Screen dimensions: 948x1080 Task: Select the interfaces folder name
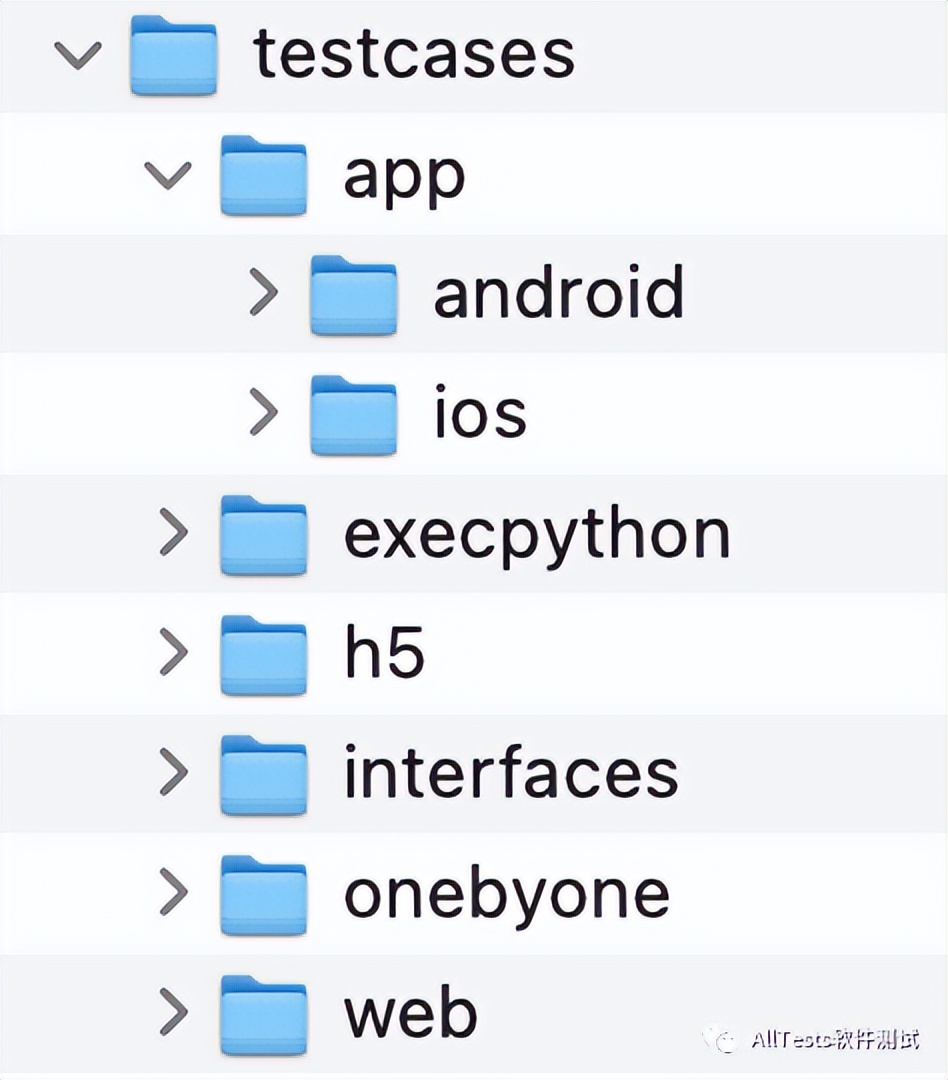(511, 771)
